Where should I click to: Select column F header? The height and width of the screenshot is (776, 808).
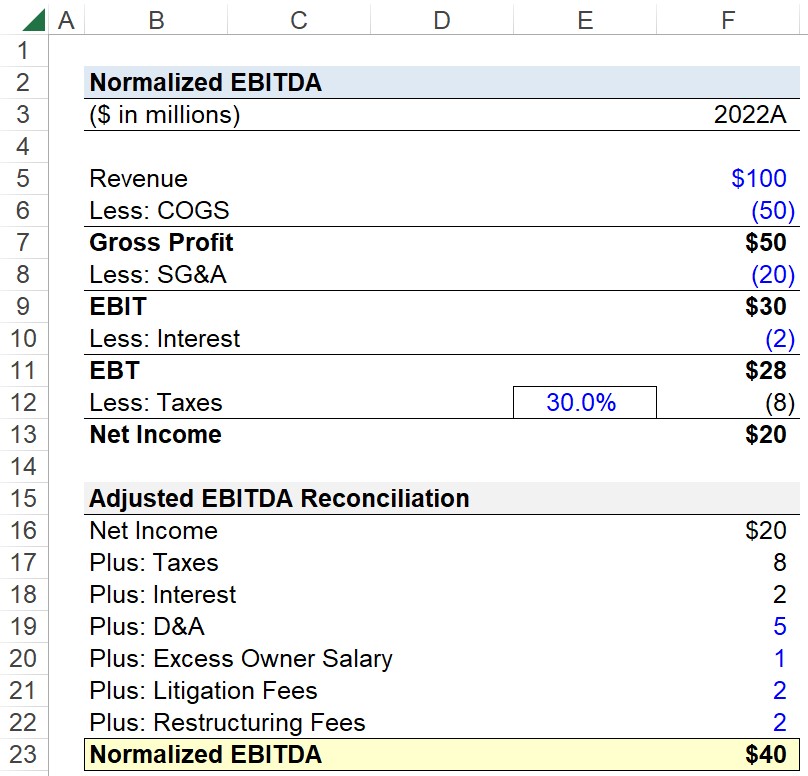[x=728, y=21]
